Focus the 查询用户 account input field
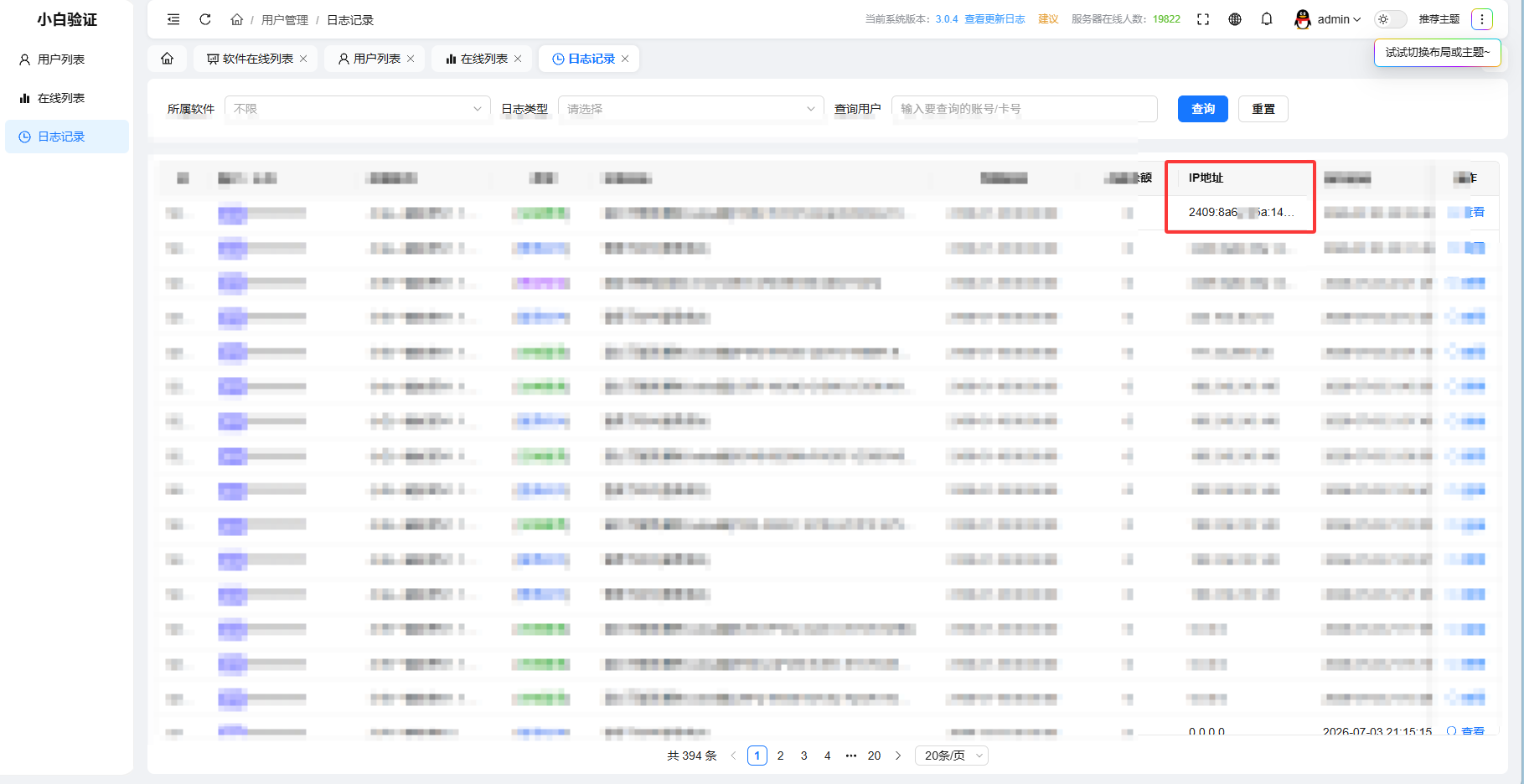The width and height of the screenshot is (1524, 784). click(x=1025, y=109)
